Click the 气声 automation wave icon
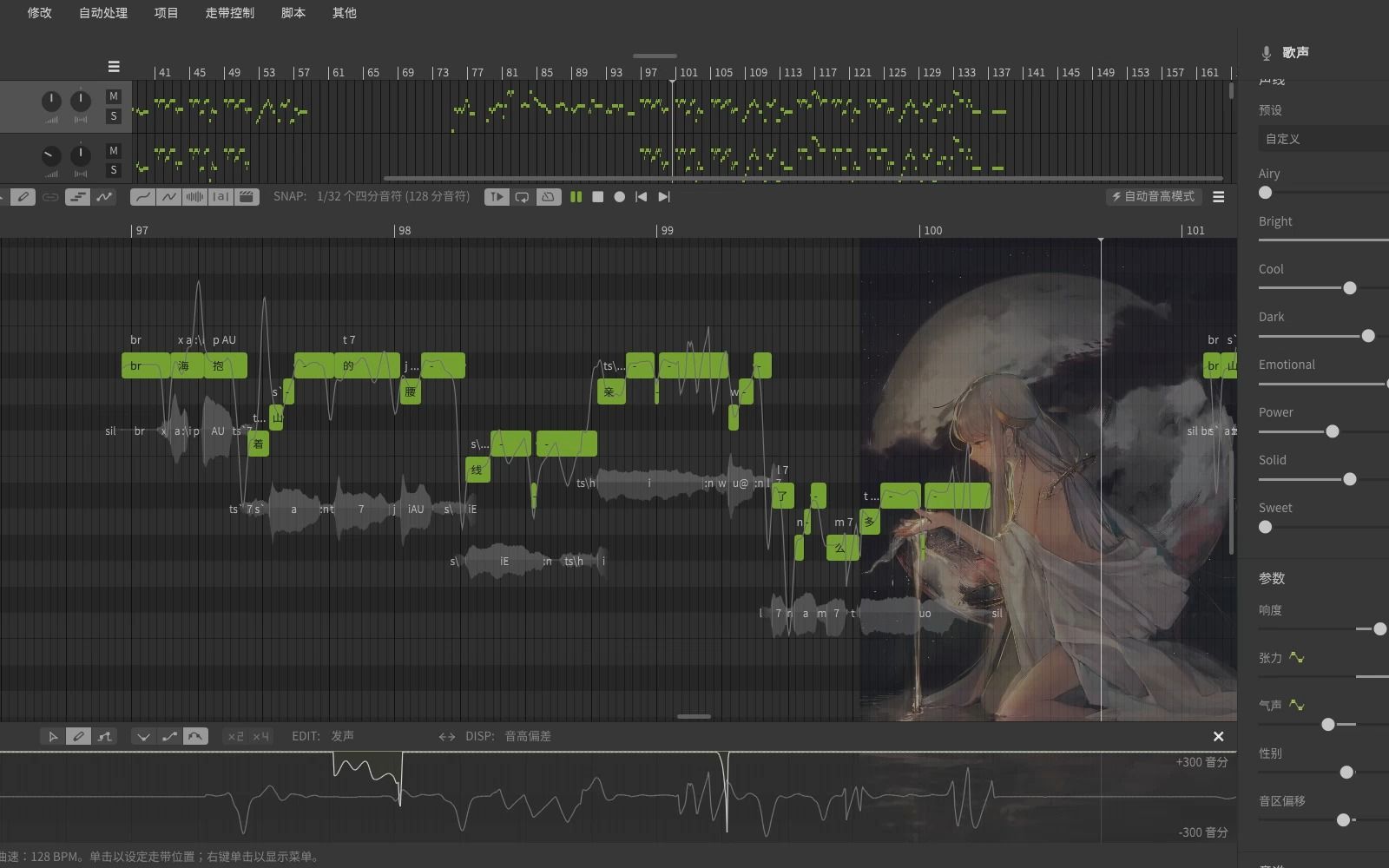The image size is (1389, 868). [1297, 706]
